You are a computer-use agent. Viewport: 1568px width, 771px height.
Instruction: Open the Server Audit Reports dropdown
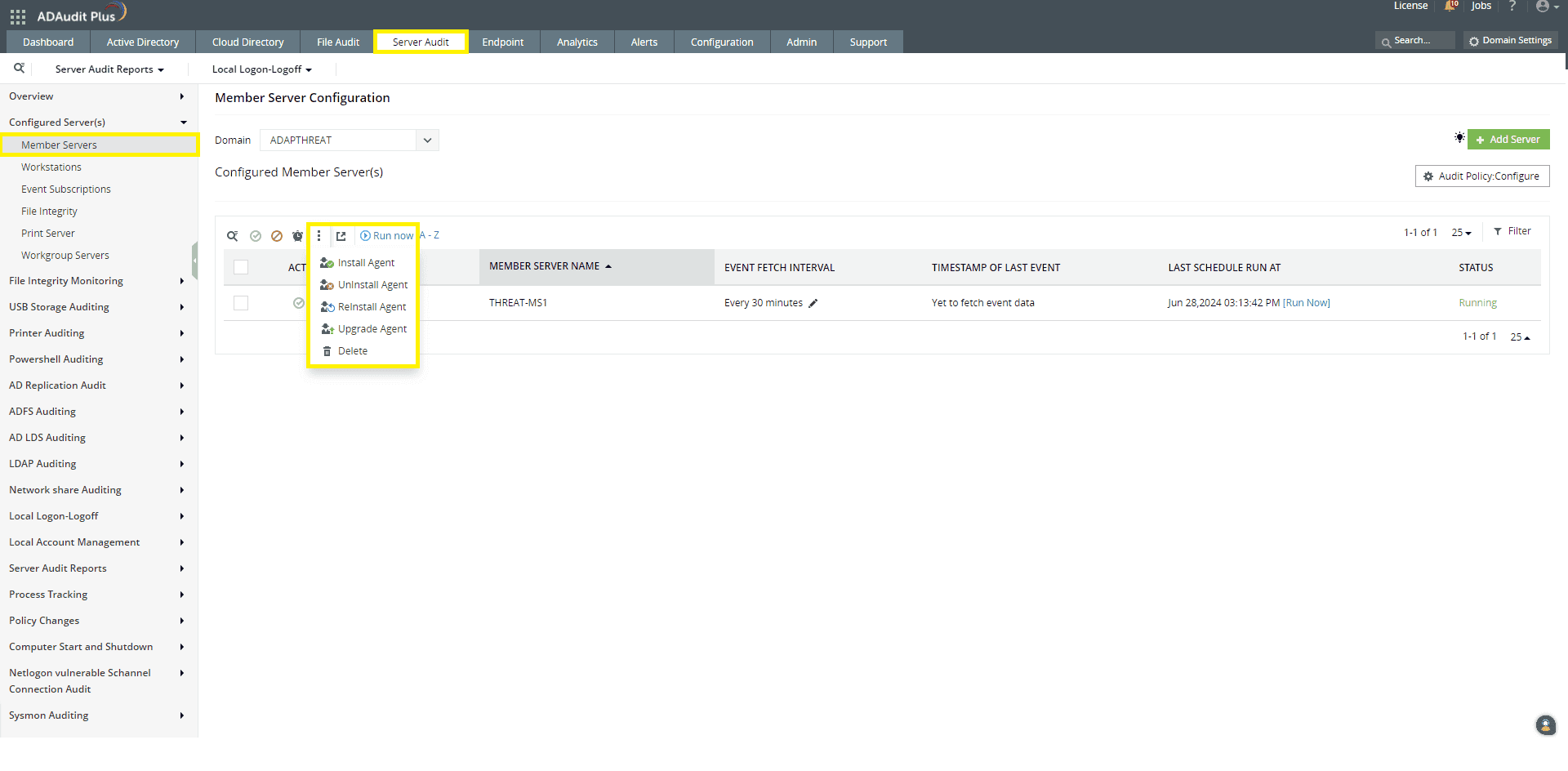coord(109,69)
